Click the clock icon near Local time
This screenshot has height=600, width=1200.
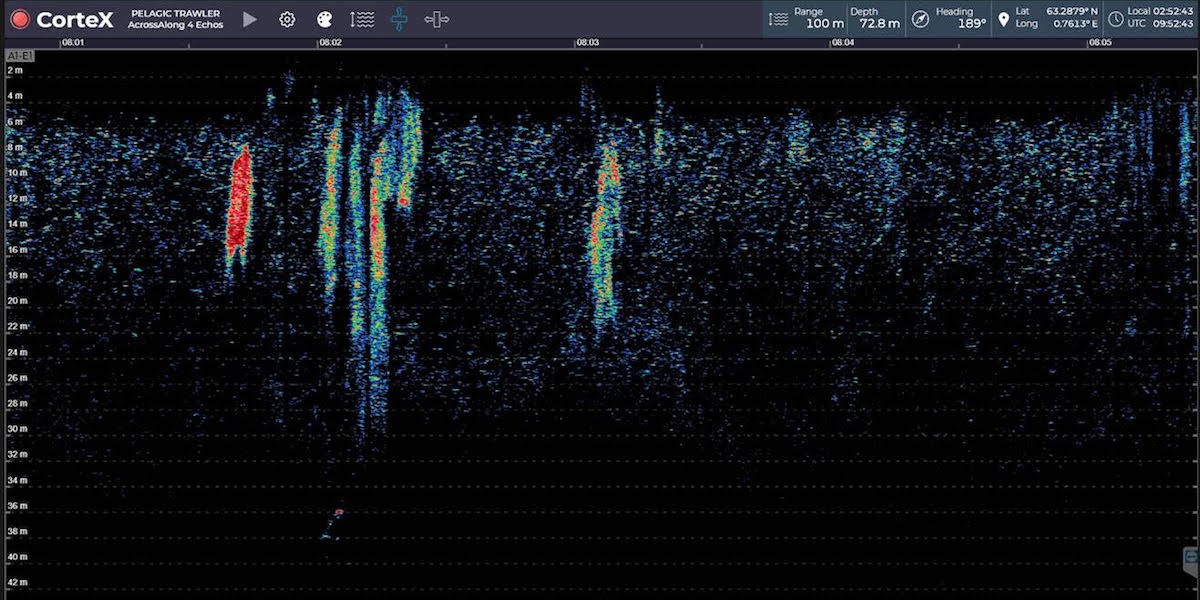(x=1115, y=19)
